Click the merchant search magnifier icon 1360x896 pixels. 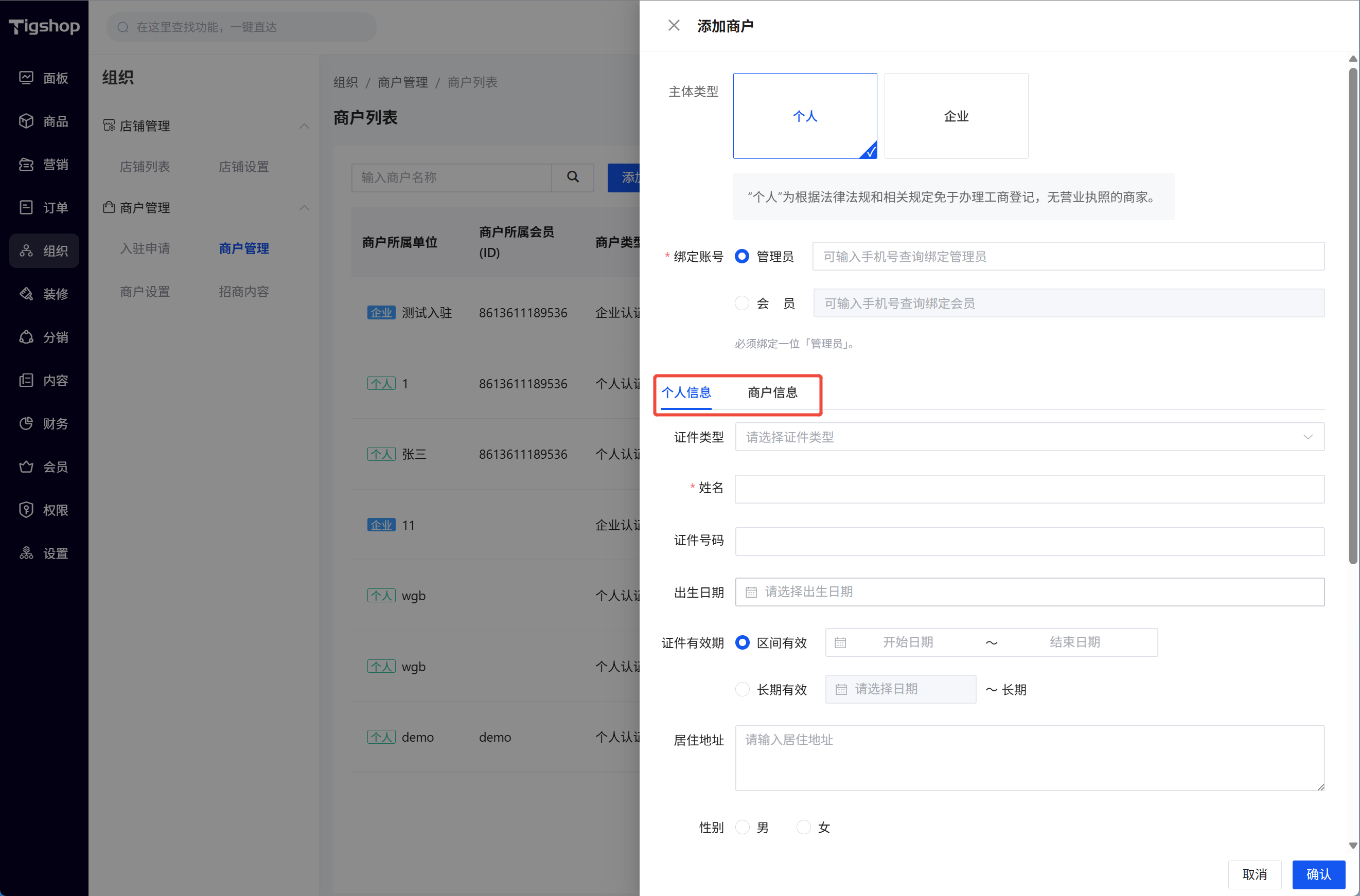pos(573,177)
